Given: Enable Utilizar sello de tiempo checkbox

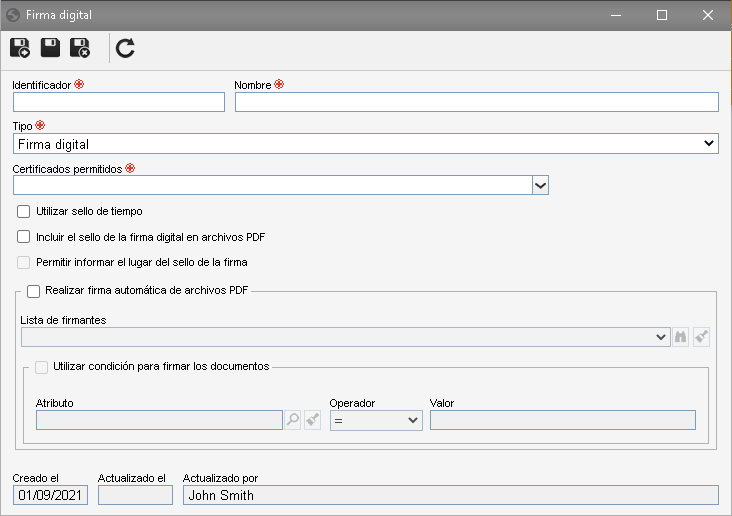Looking at the screenshot, I should coord(23,212).
